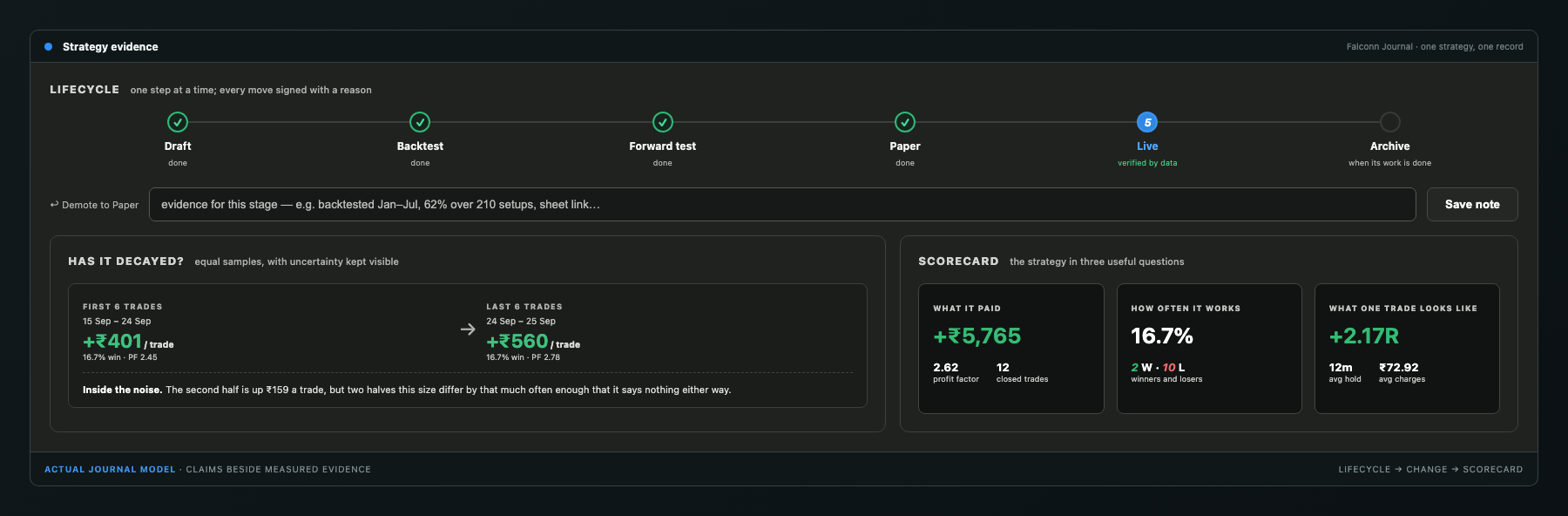Click the Live stage label
The image size is (1568, 516).
coord(1147,146)
